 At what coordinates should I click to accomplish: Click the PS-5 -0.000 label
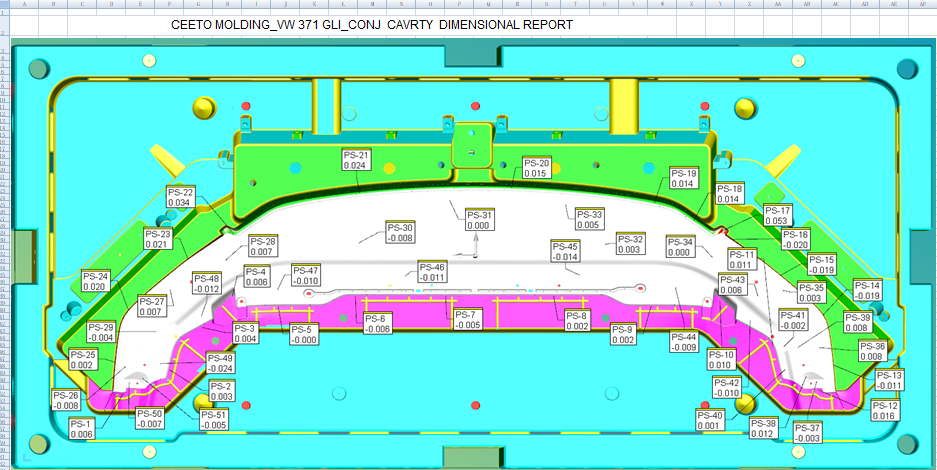304,334
